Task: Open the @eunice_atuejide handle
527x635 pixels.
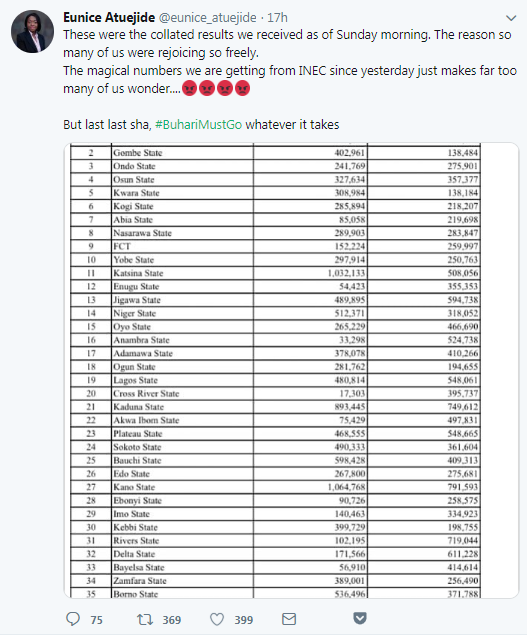Action: click(x=207, y=18)
